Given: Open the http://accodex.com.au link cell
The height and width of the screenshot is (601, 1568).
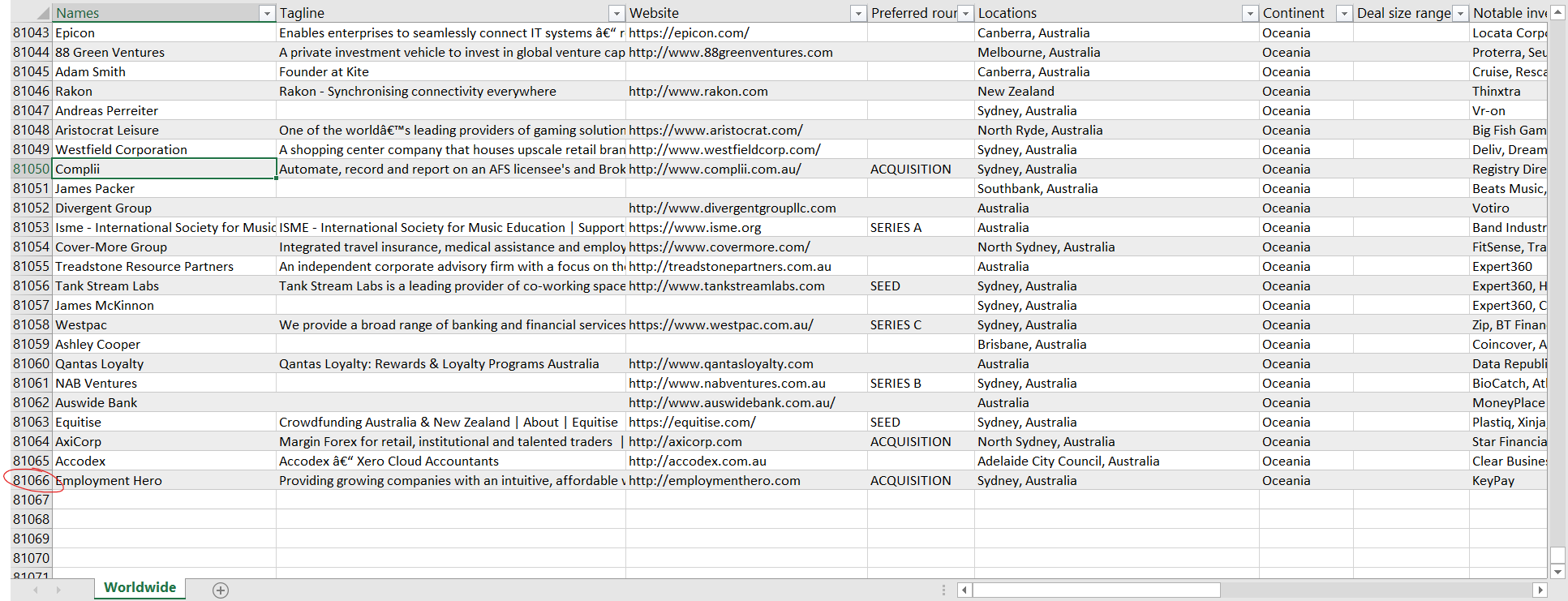Looking at the screenshot, I should click(746, 461).
